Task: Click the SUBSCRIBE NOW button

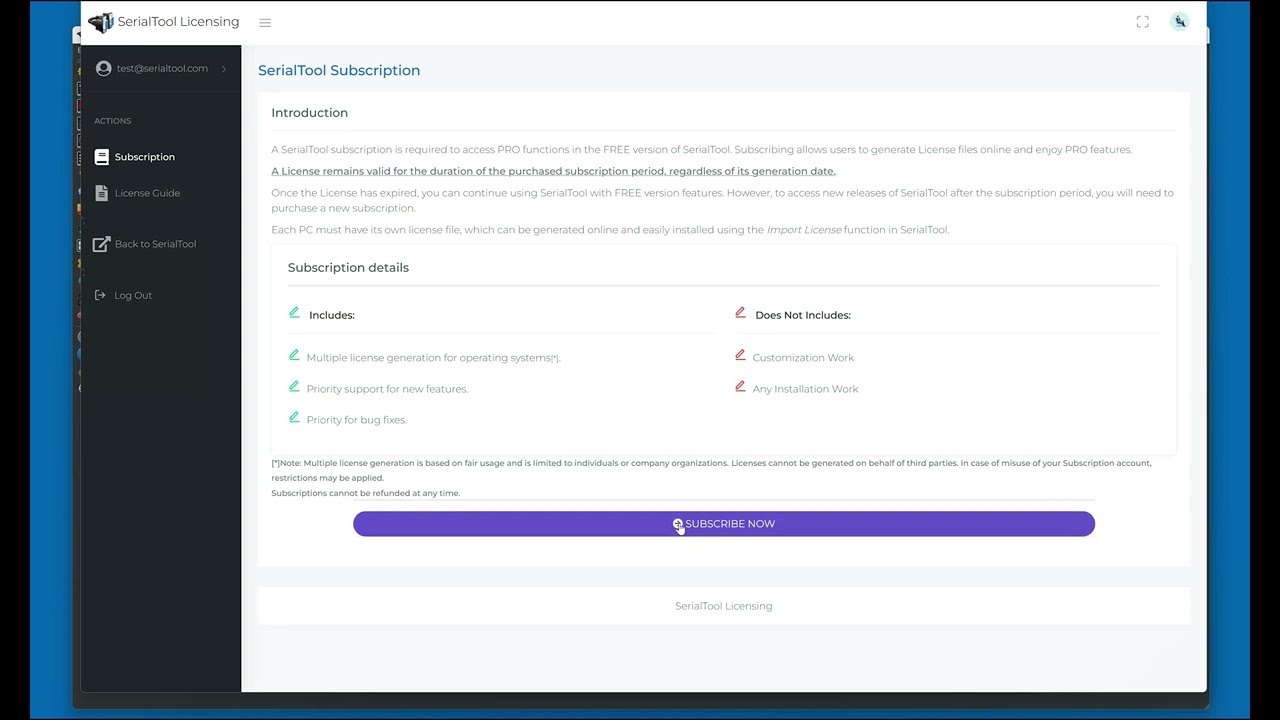Action: (724, 524)
